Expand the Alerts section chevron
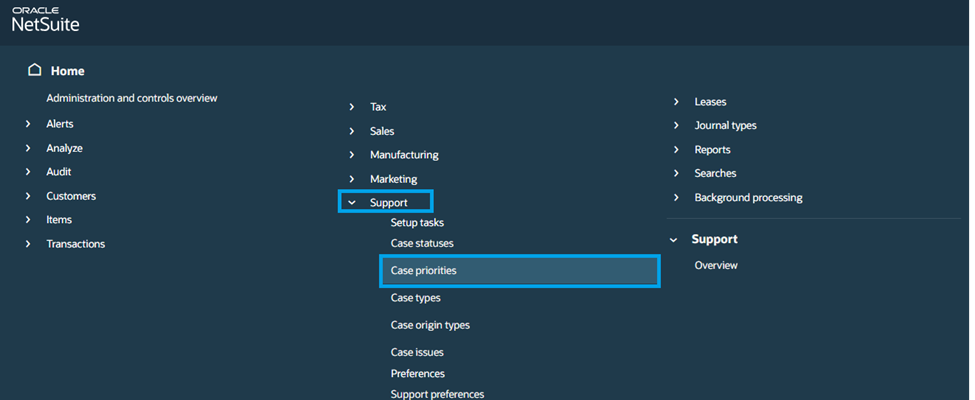Viewport: 975px width, 400px height. point(28,124)
